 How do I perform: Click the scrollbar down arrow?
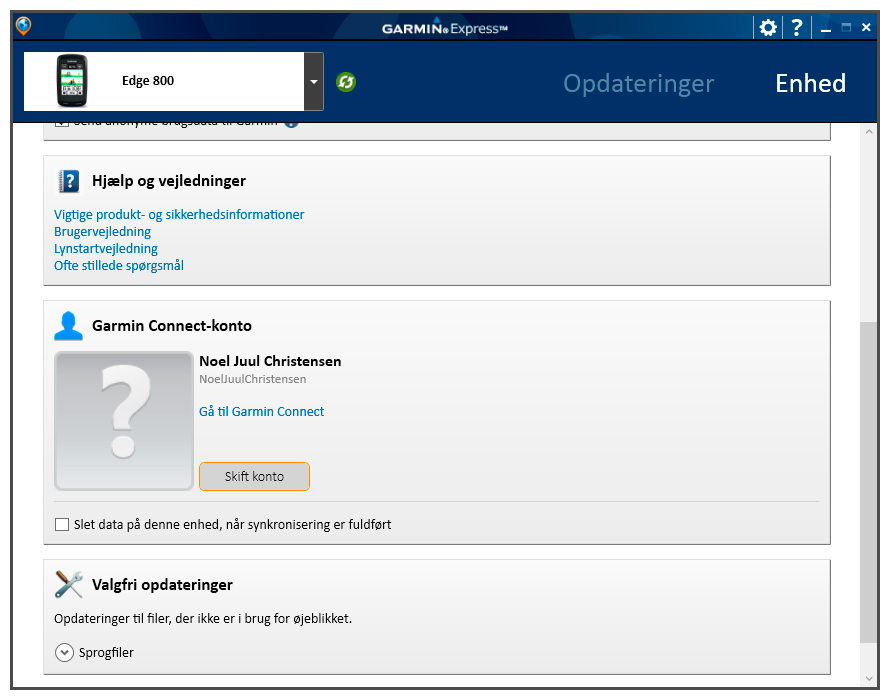coord(869,678)
